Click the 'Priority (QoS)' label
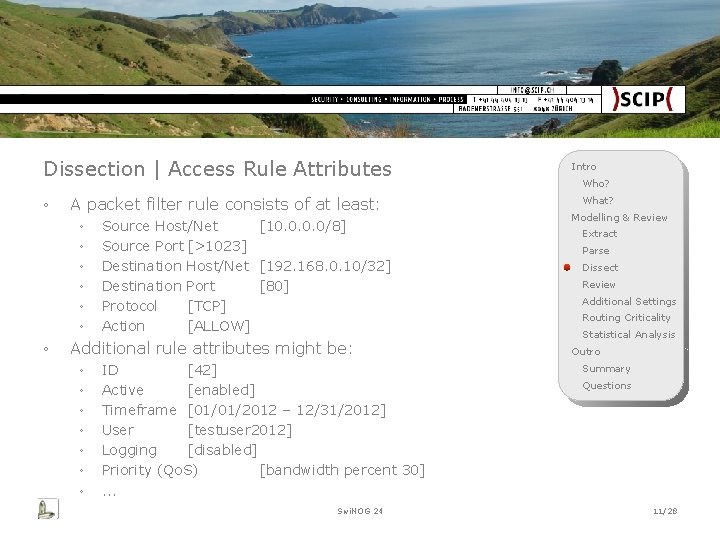720x540 pixels. coord(150,470)
